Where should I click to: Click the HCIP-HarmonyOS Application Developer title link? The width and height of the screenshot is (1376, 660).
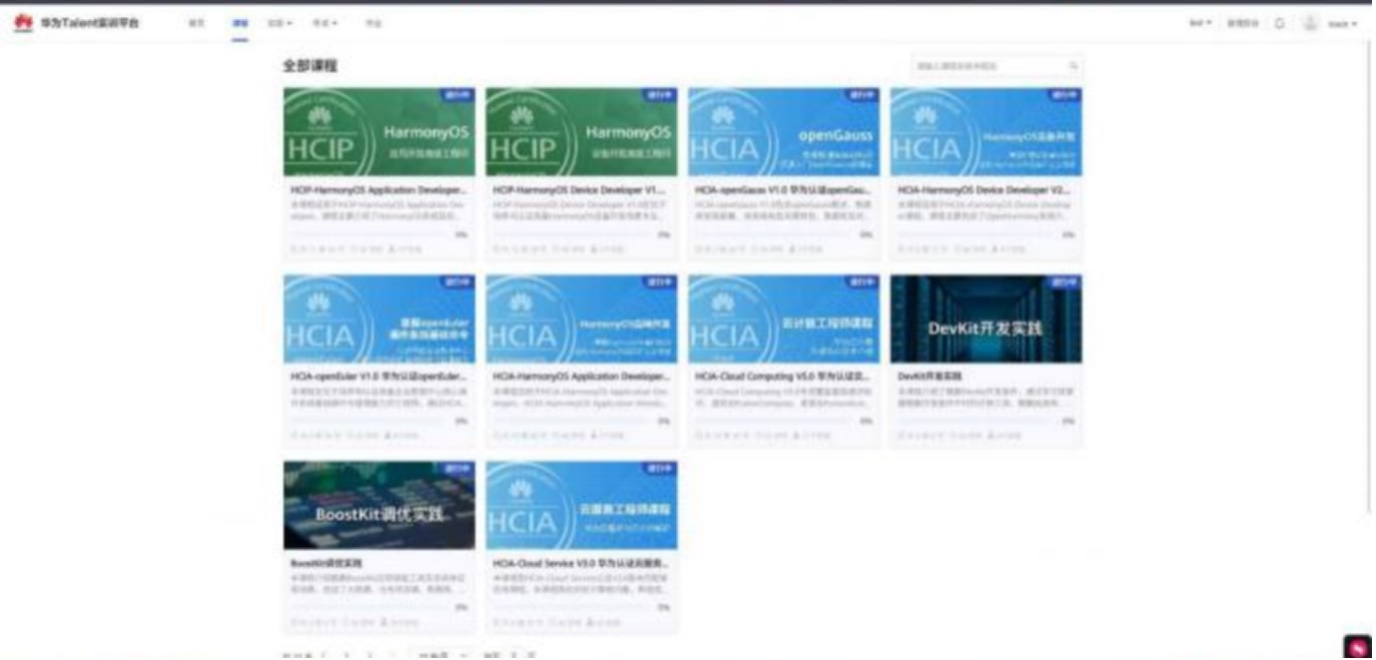pyautogui.click(x=378, y=189)
